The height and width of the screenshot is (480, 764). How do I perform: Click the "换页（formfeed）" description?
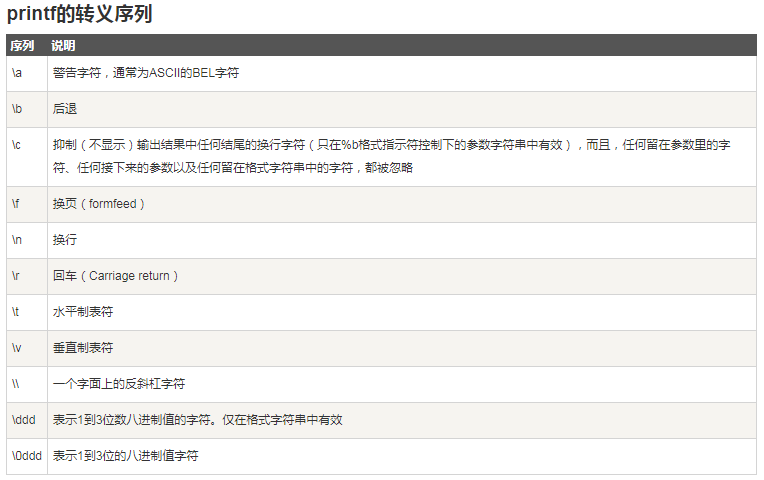pos(99,204)
